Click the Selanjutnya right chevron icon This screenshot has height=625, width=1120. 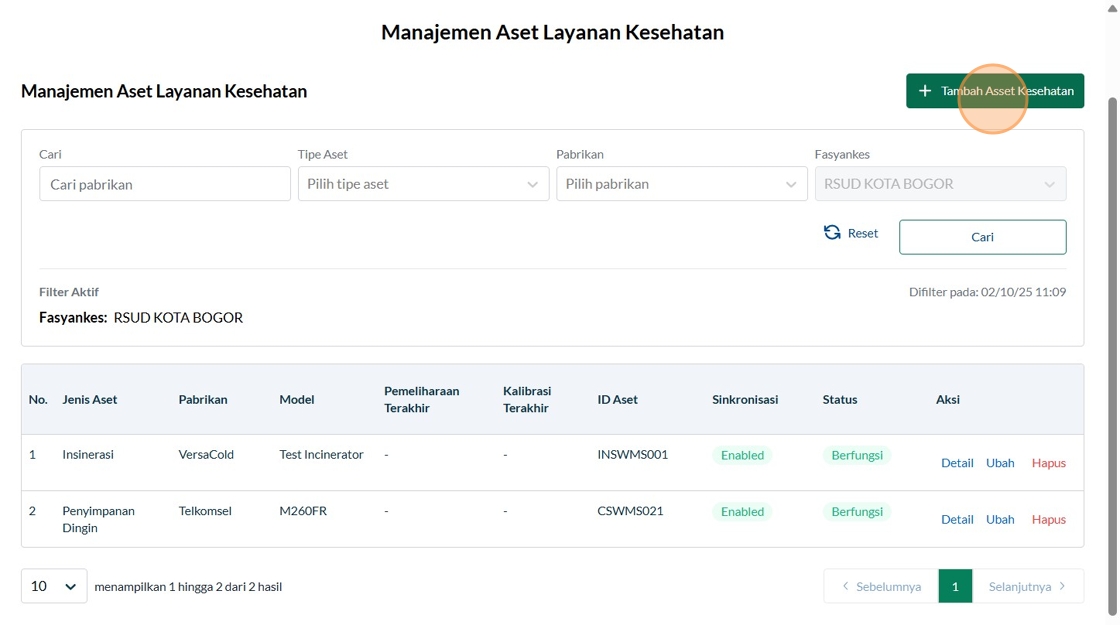coord(1062,587)
